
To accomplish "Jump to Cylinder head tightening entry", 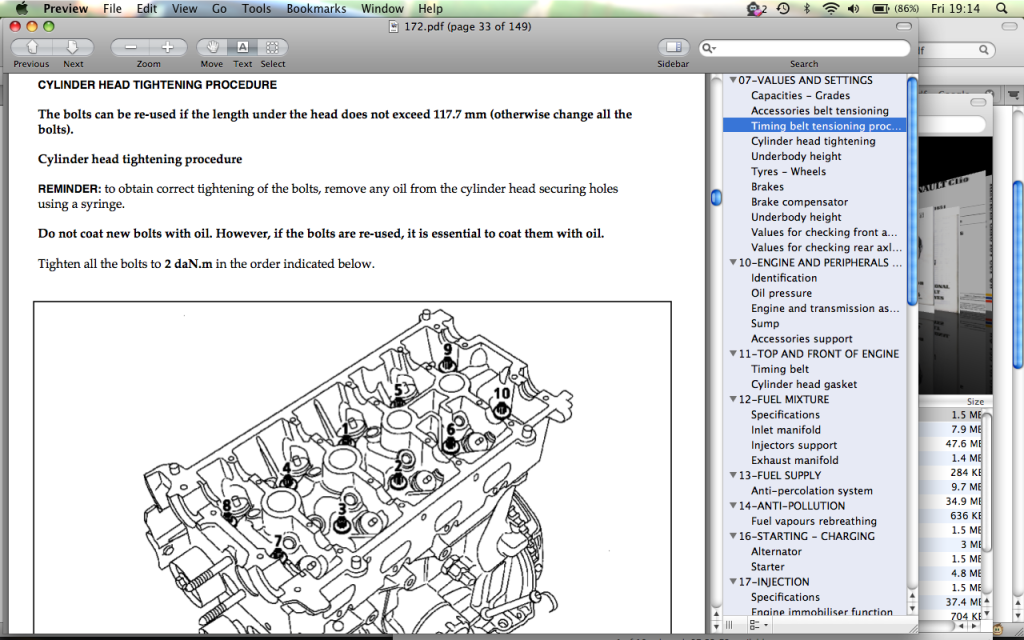I will pos(813,141).
